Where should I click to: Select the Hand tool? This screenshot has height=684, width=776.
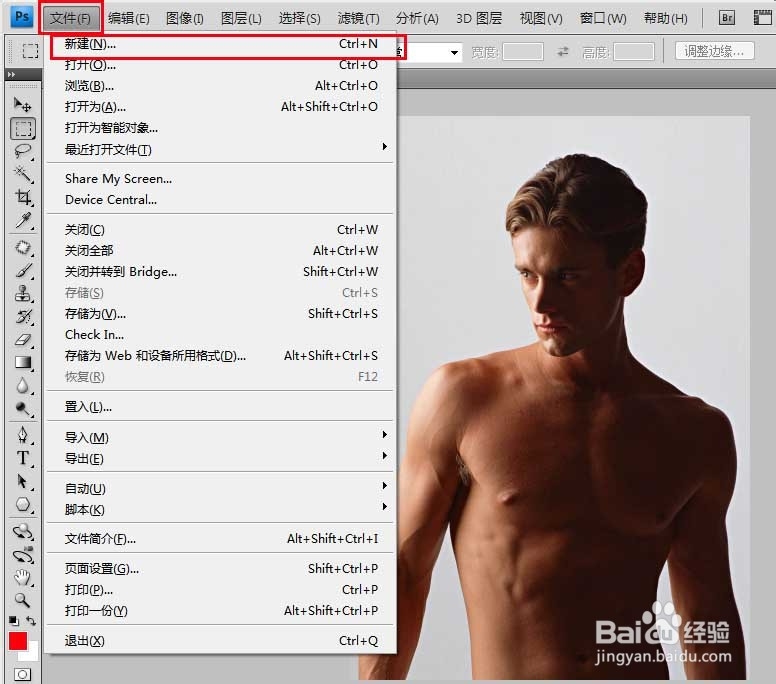pos(23,577)
